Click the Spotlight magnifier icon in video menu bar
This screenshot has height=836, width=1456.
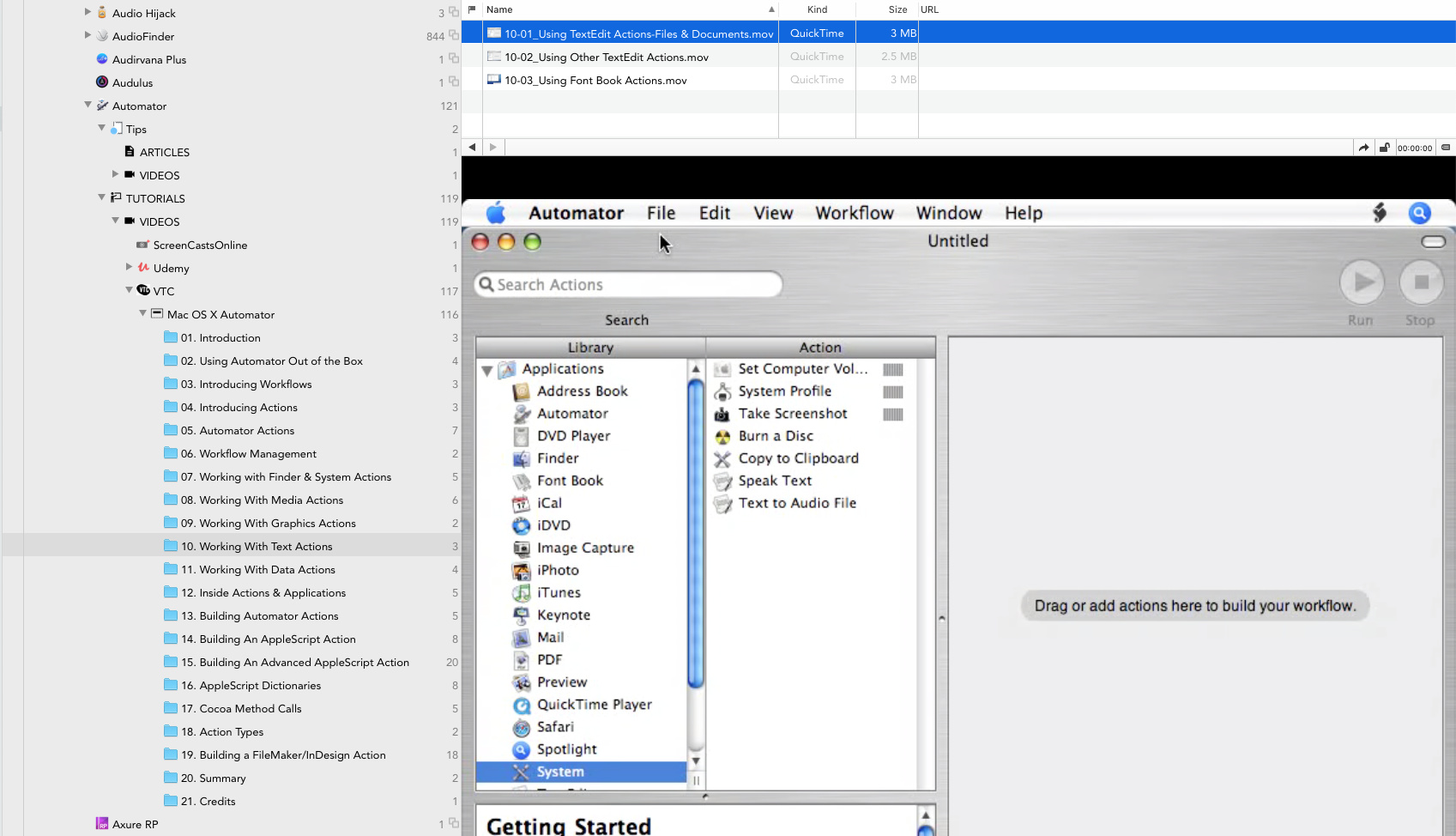(x=1419, y=213)
